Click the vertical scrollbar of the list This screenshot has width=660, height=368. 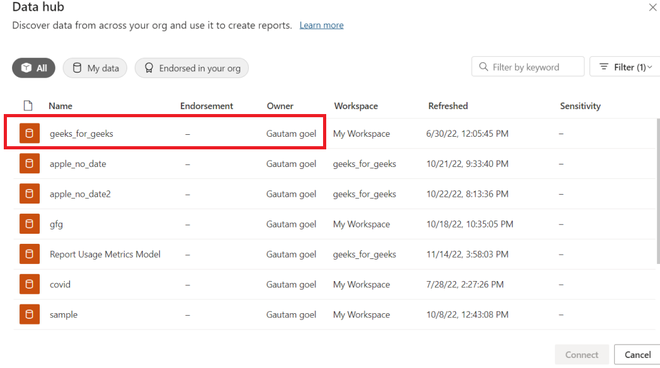point(658,192)
